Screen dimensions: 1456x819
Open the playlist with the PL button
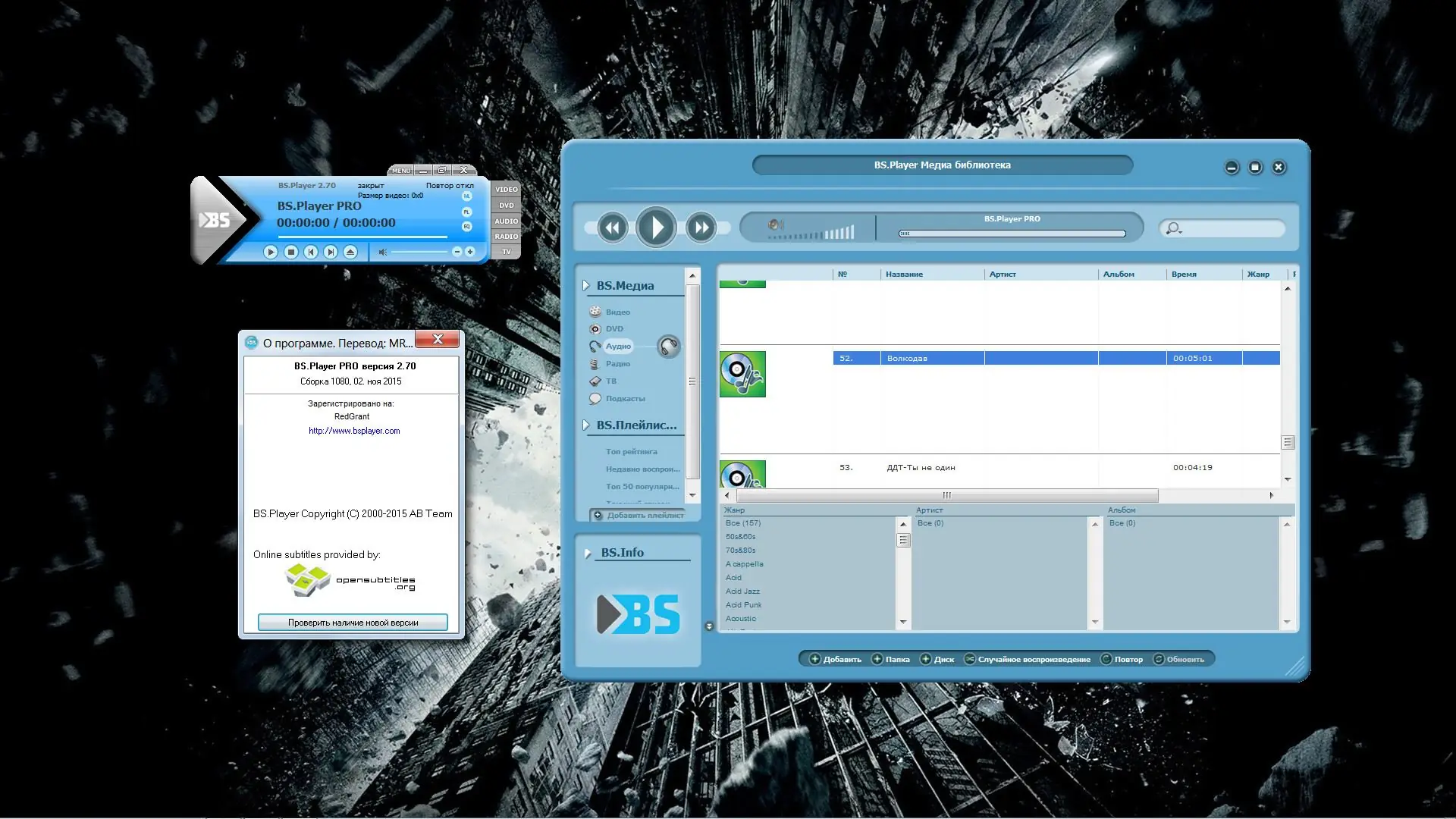point(466,212)
